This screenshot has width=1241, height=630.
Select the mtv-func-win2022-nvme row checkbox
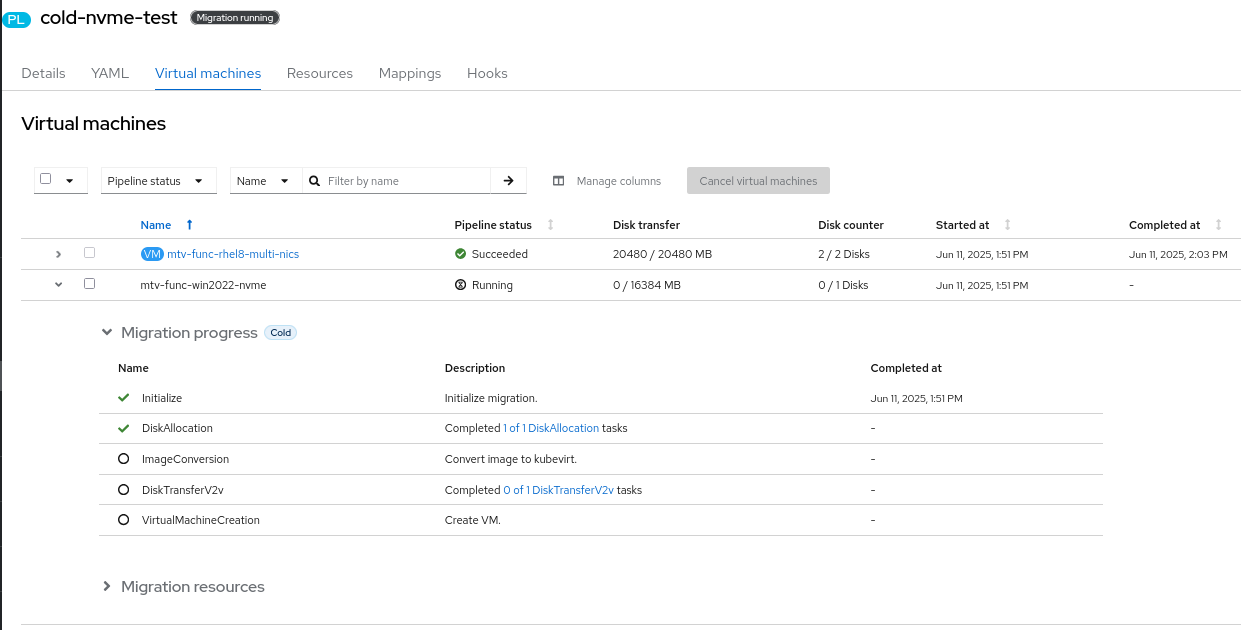pyautogui.click(x=89, y=284)
